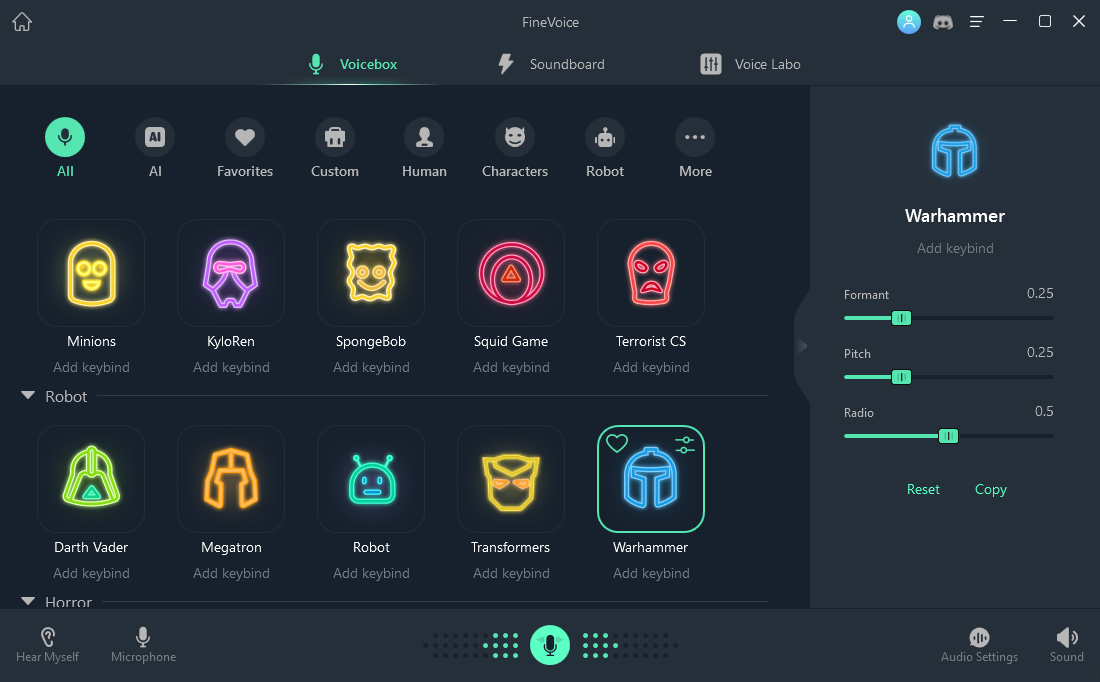Select the Transformers voice
Image resolution: width=1100 pixels, height=682 pixels.
point(511,479)
